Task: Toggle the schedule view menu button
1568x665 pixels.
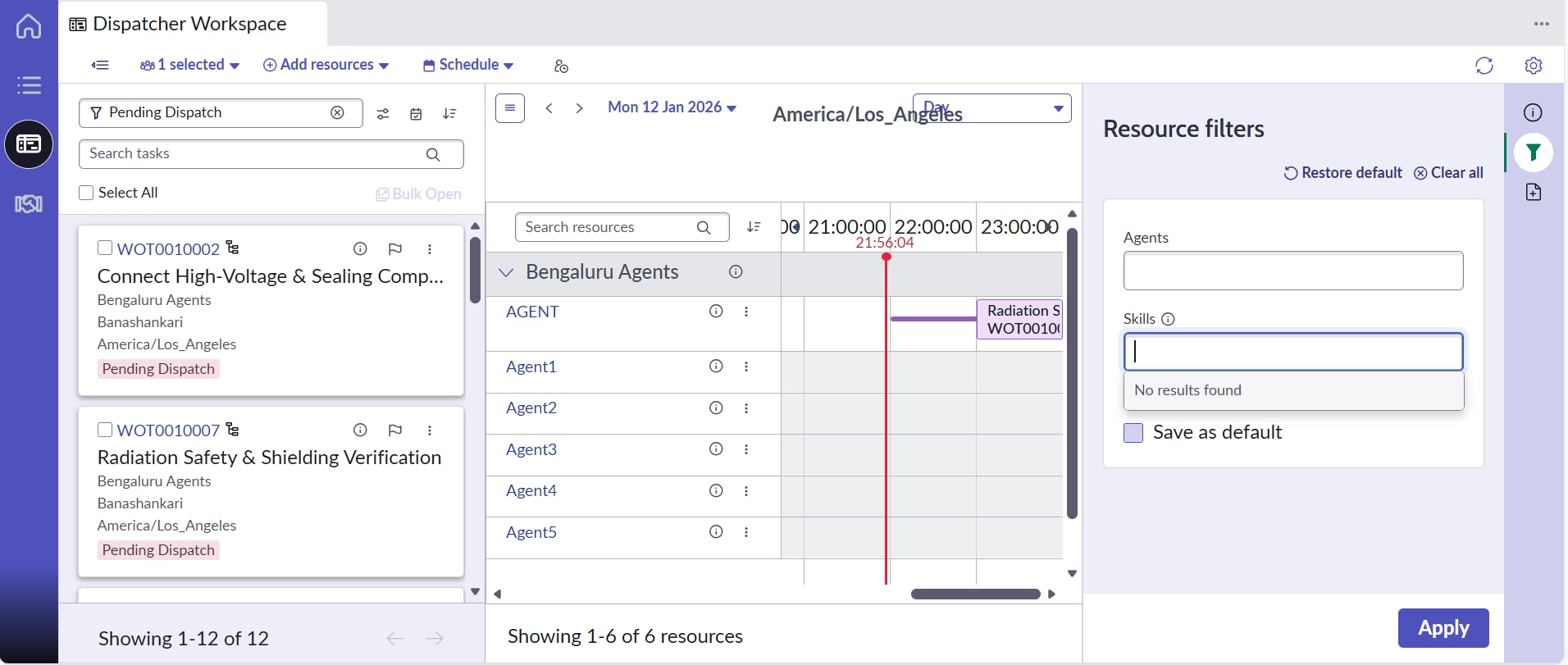Action: [510, 107]
